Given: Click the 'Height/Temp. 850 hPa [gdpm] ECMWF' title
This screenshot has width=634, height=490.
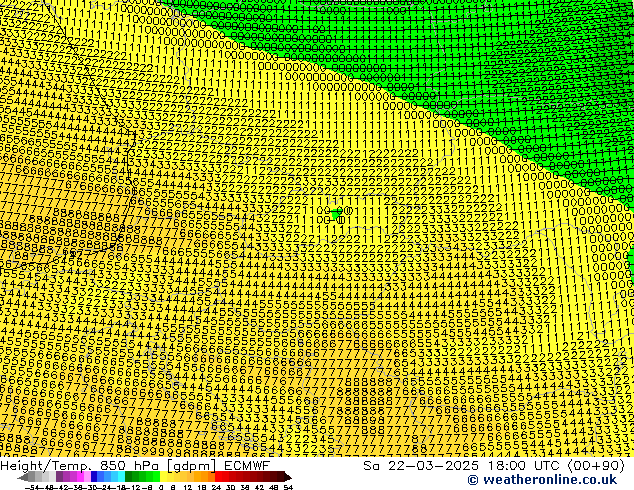Looking at the screenshot, I should coord(135,465).
